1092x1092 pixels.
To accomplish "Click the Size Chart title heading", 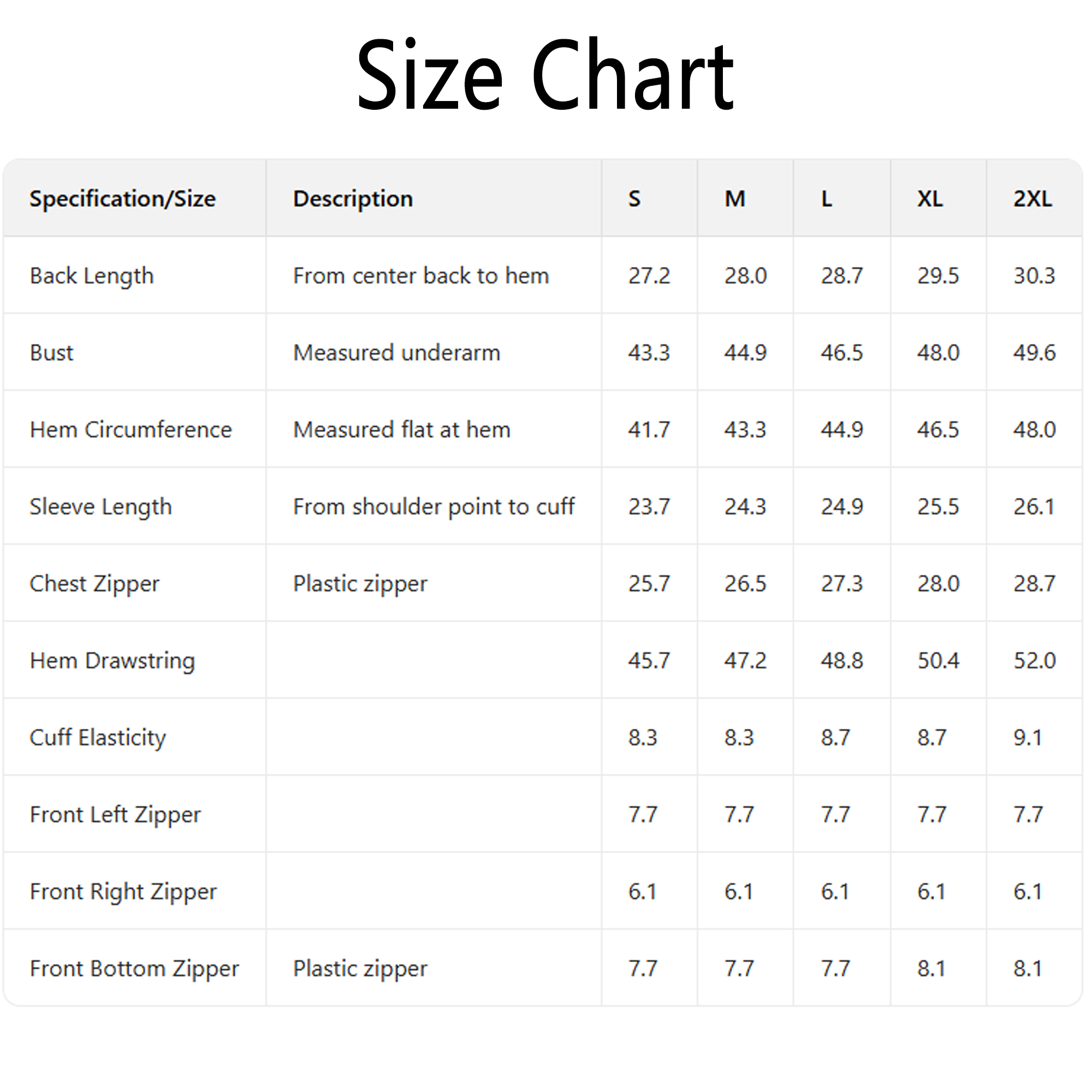I will point(544,75).
